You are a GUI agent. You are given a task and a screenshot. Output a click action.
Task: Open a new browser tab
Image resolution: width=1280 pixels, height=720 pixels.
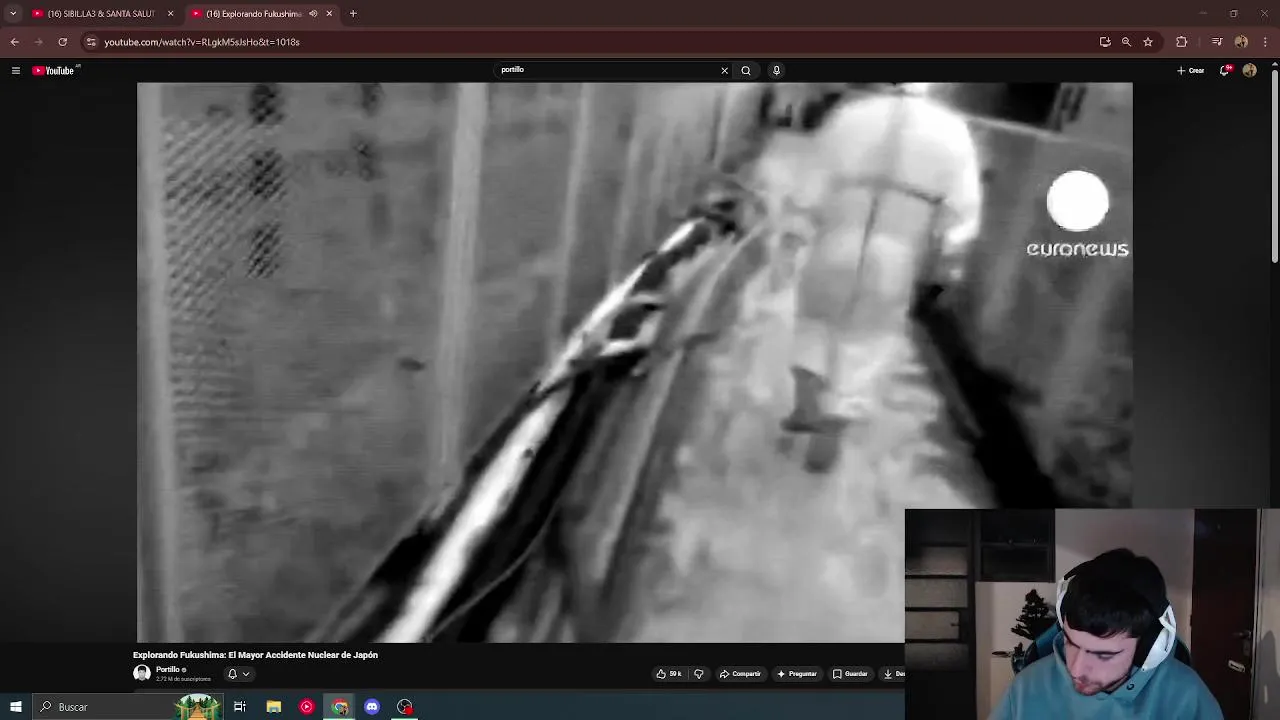click(x=353, y=14)
